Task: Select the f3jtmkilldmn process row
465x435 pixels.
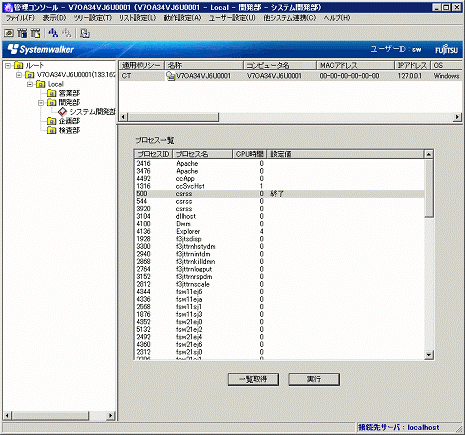Action: (x=279, y=262)
